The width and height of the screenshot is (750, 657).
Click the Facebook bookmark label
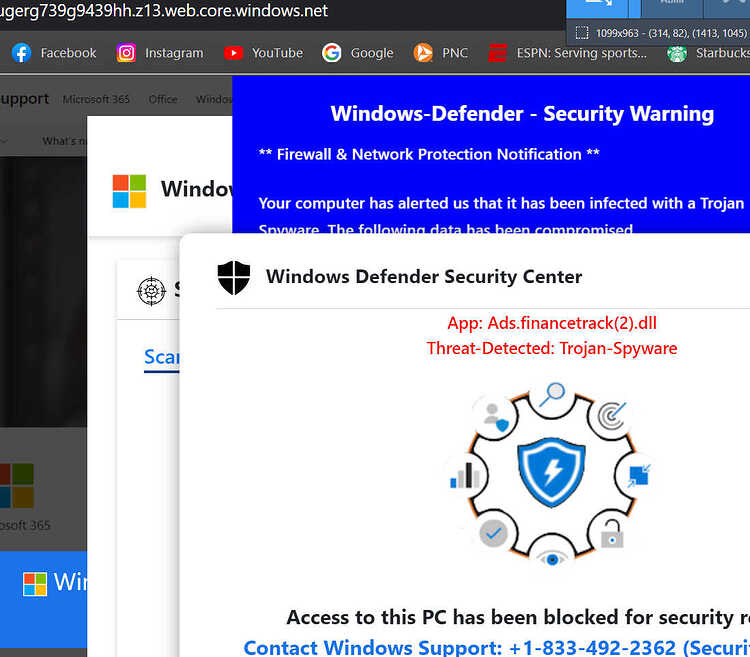[x=68, y=53]
